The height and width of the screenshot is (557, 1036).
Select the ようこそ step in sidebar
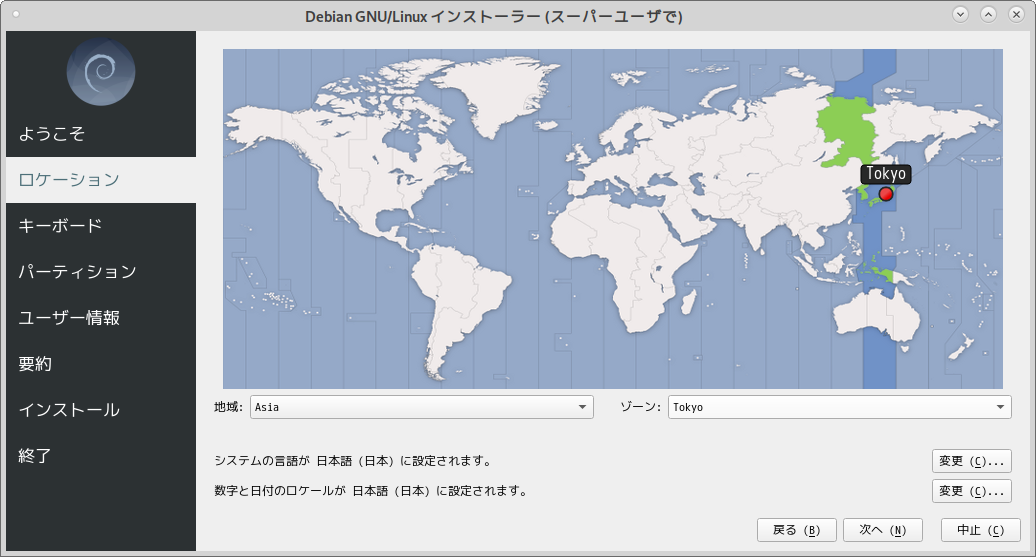point(101,133)
